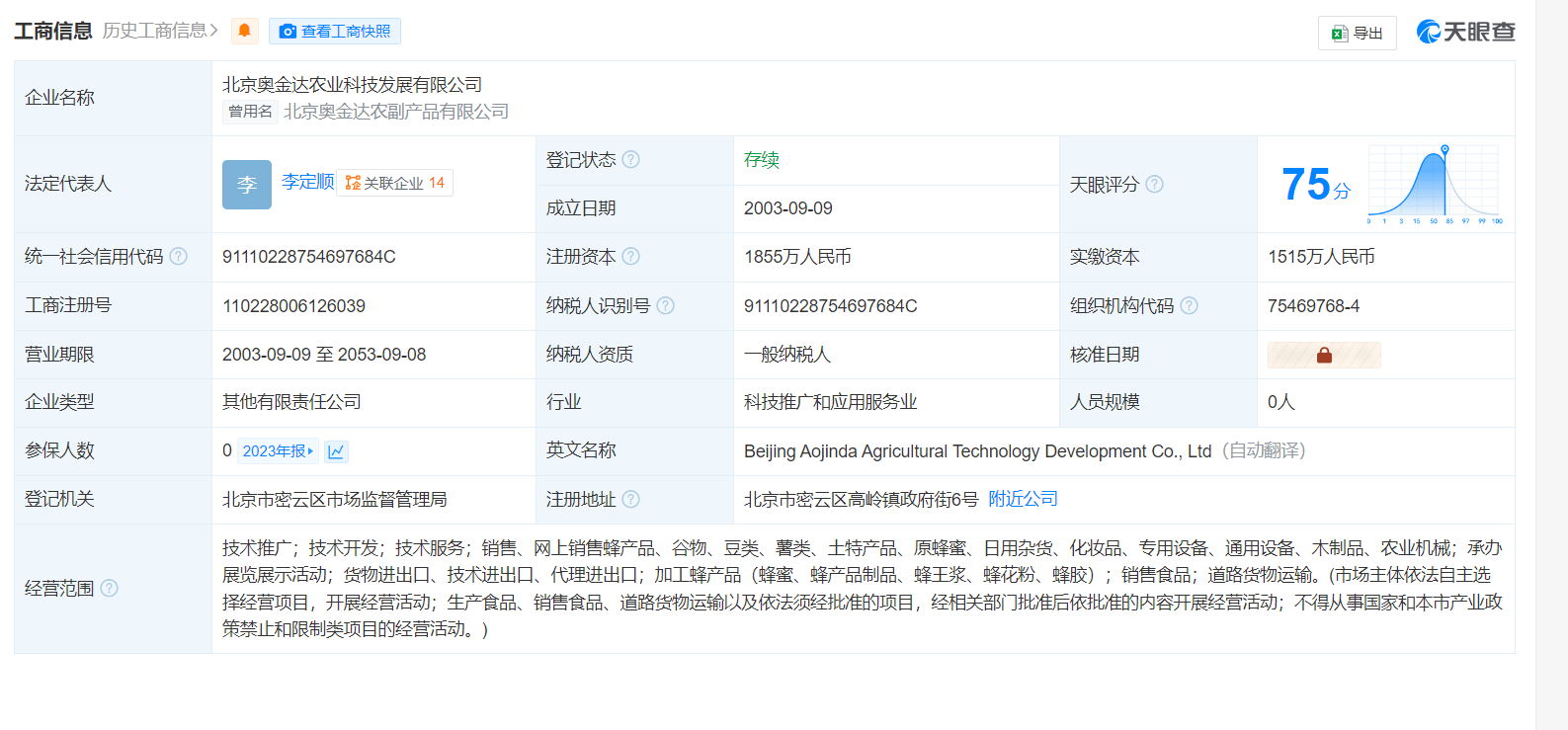Screen dimensions: 1568x730
Task: Click registration number 110228006126039
Action: pos(293,306)
